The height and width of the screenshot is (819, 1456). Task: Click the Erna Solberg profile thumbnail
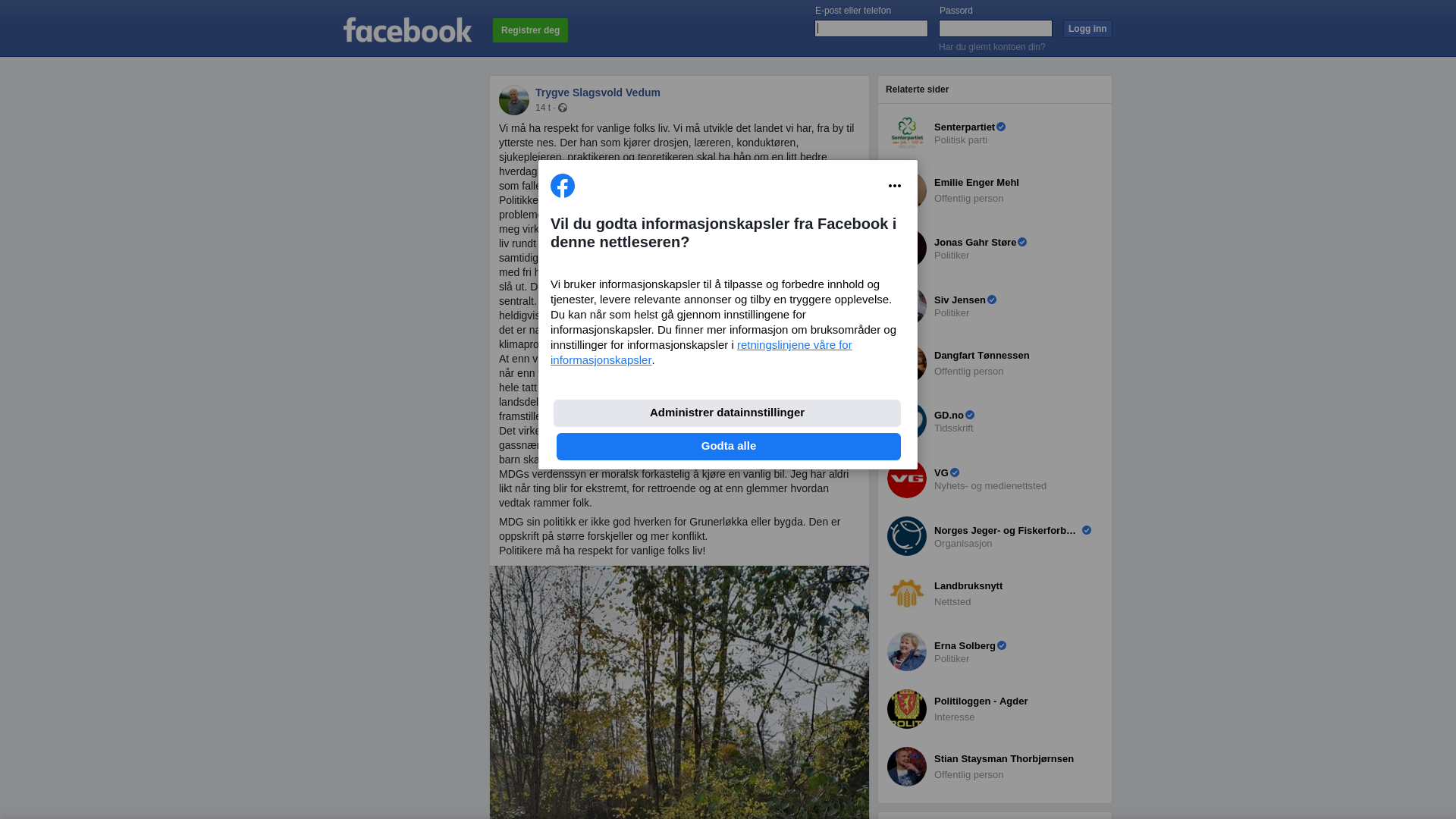pos(907,651)
